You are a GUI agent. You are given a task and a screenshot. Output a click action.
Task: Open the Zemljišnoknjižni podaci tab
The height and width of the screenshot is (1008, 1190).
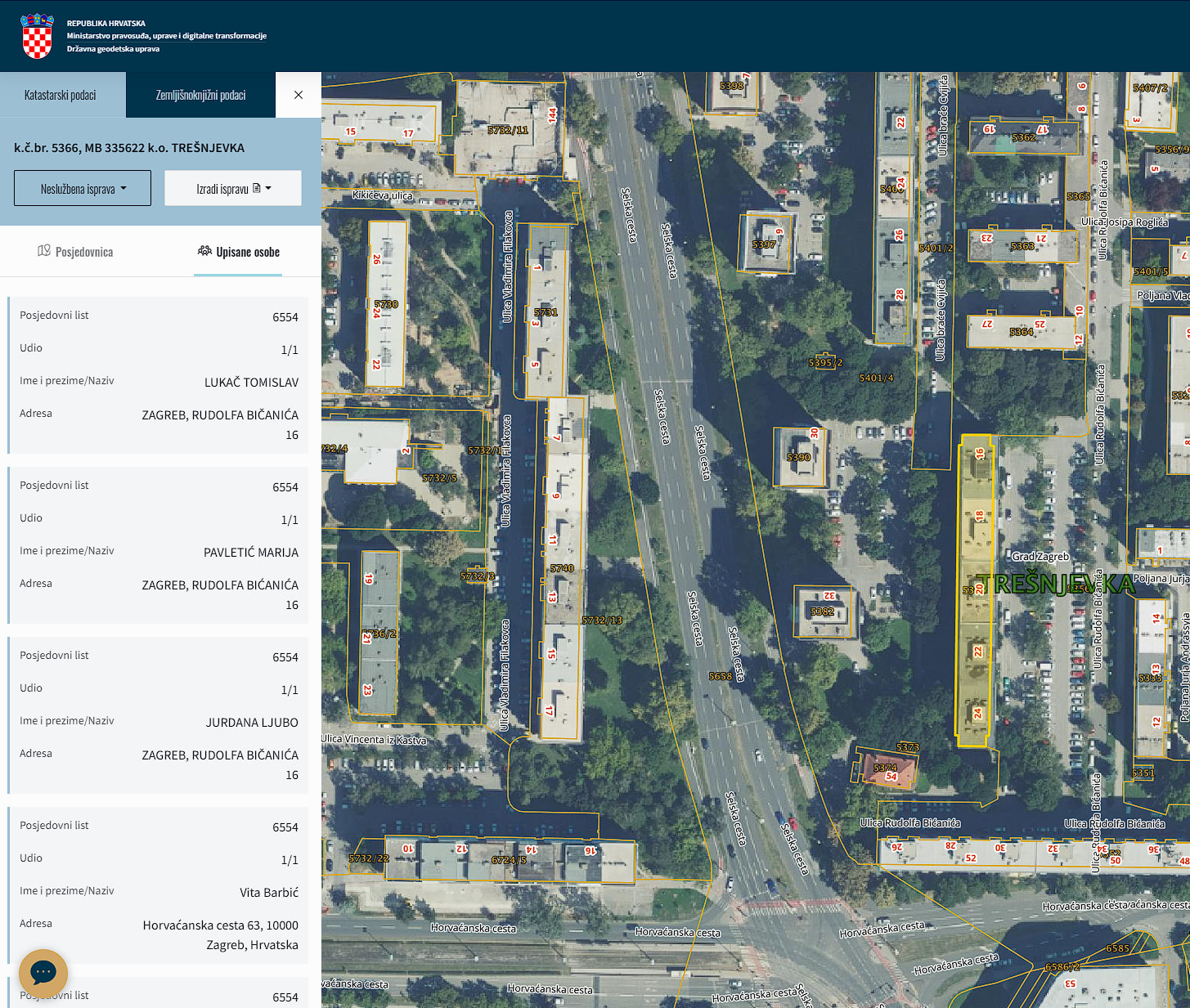[x=200, y=95]
